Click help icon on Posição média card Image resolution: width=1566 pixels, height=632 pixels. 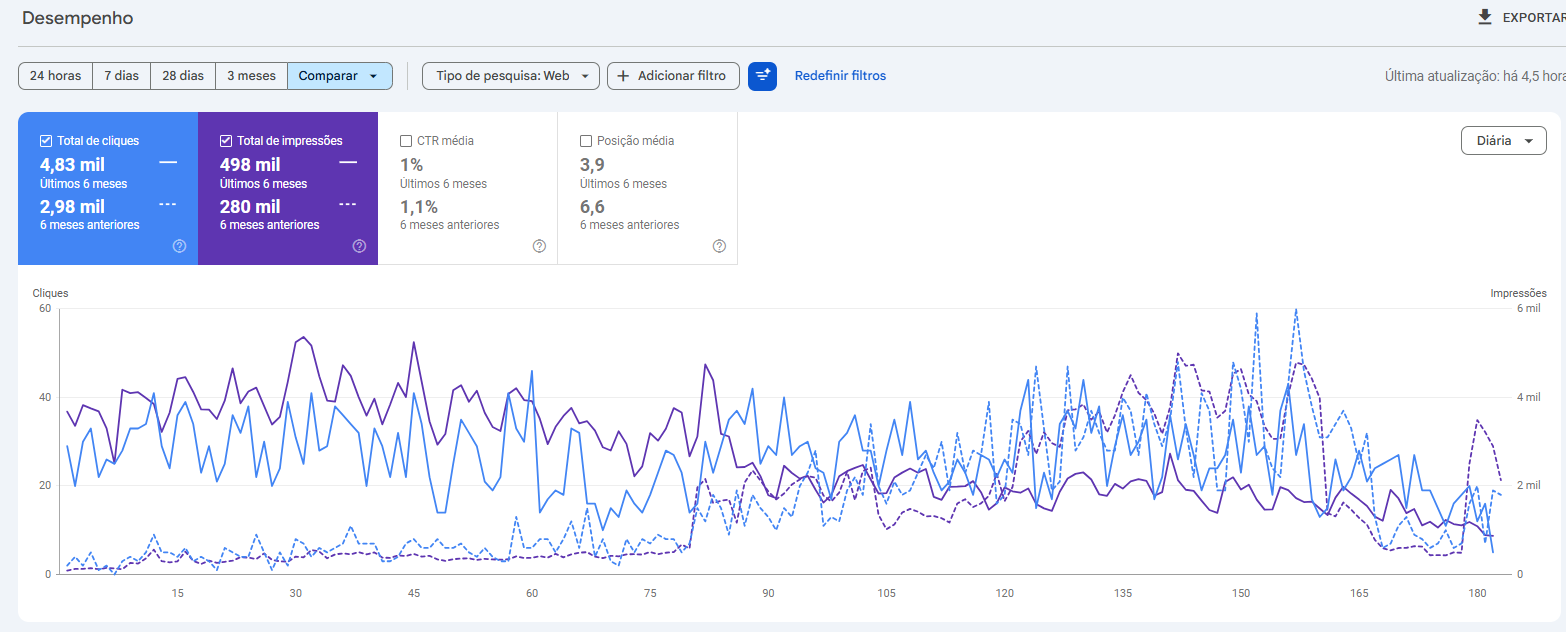[719, 246]
